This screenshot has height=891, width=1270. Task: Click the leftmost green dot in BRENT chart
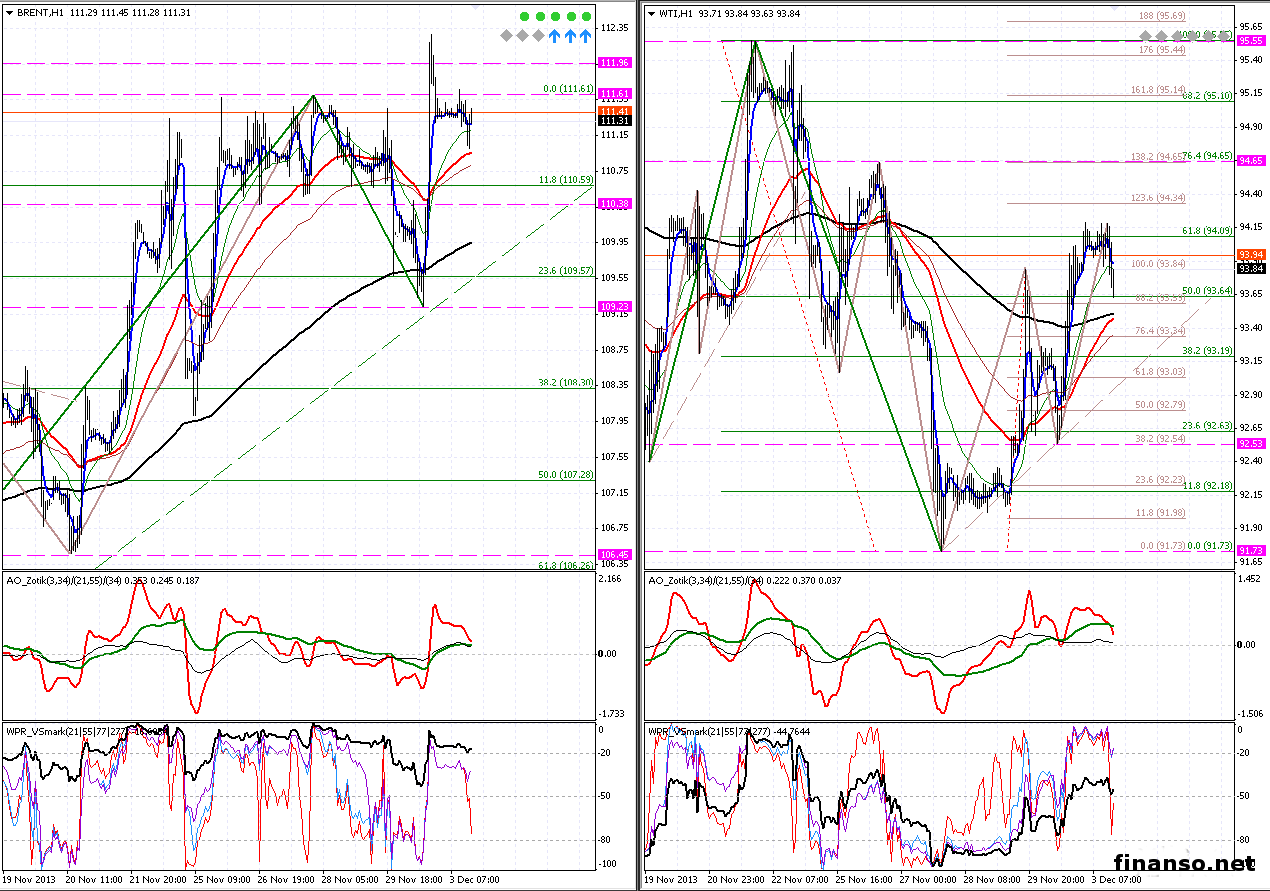pos(524,17)
